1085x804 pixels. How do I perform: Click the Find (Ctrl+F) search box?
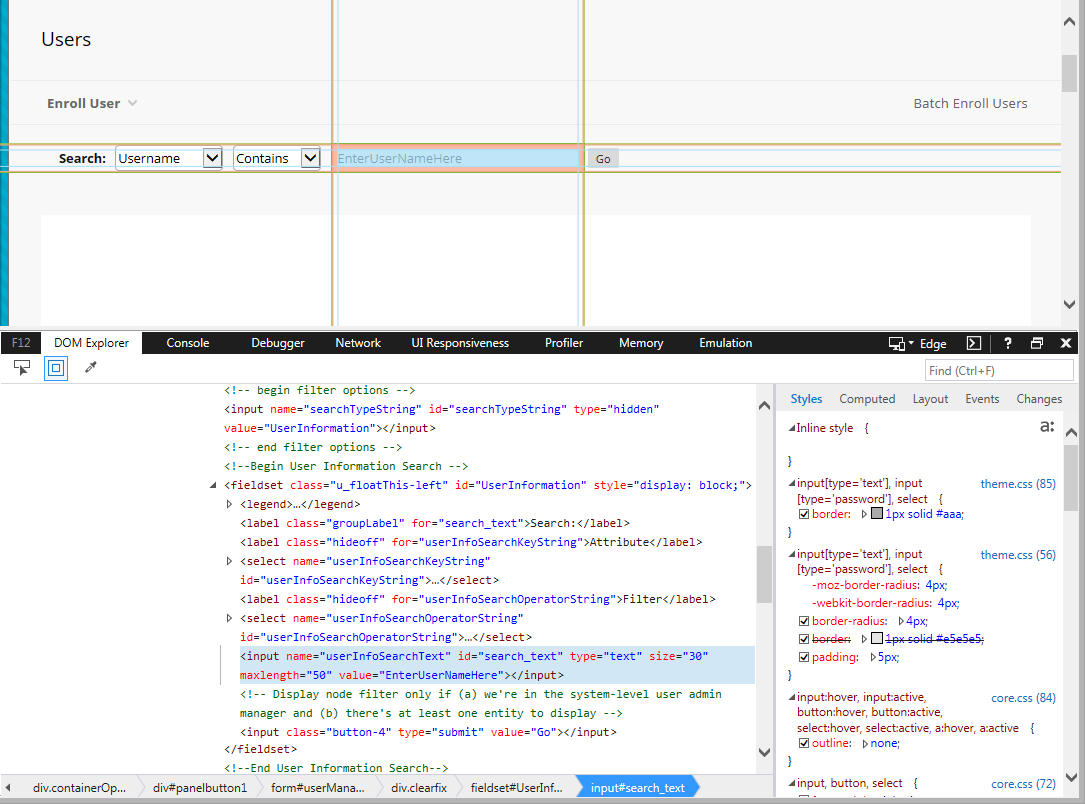coord(999,370)
